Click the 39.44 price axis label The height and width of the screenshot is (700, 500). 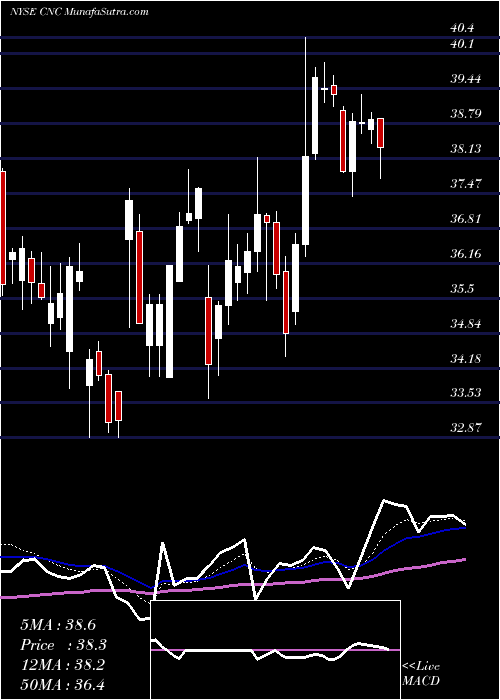466,79
